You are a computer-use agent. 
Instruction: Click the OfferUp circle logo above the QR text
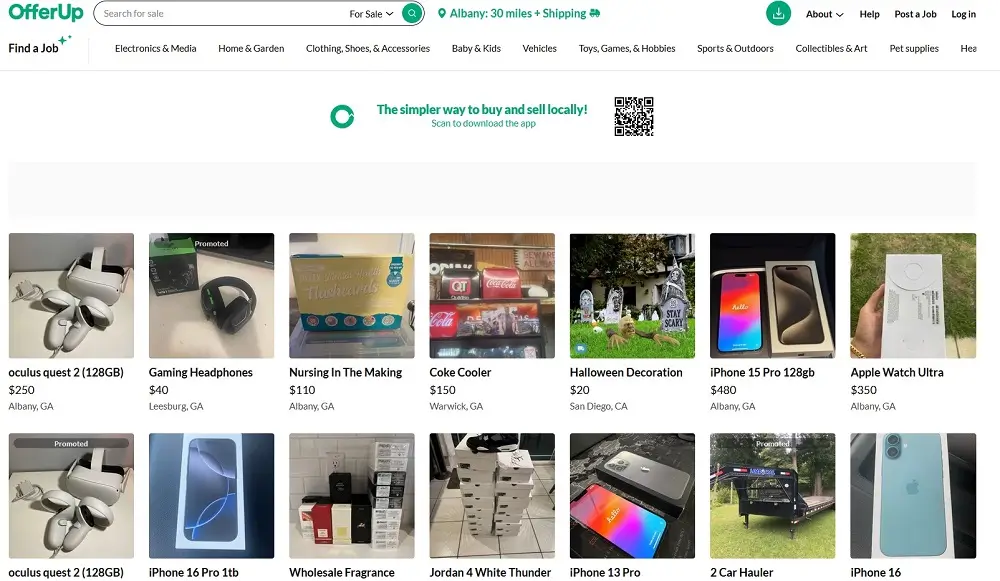(343, 116)
